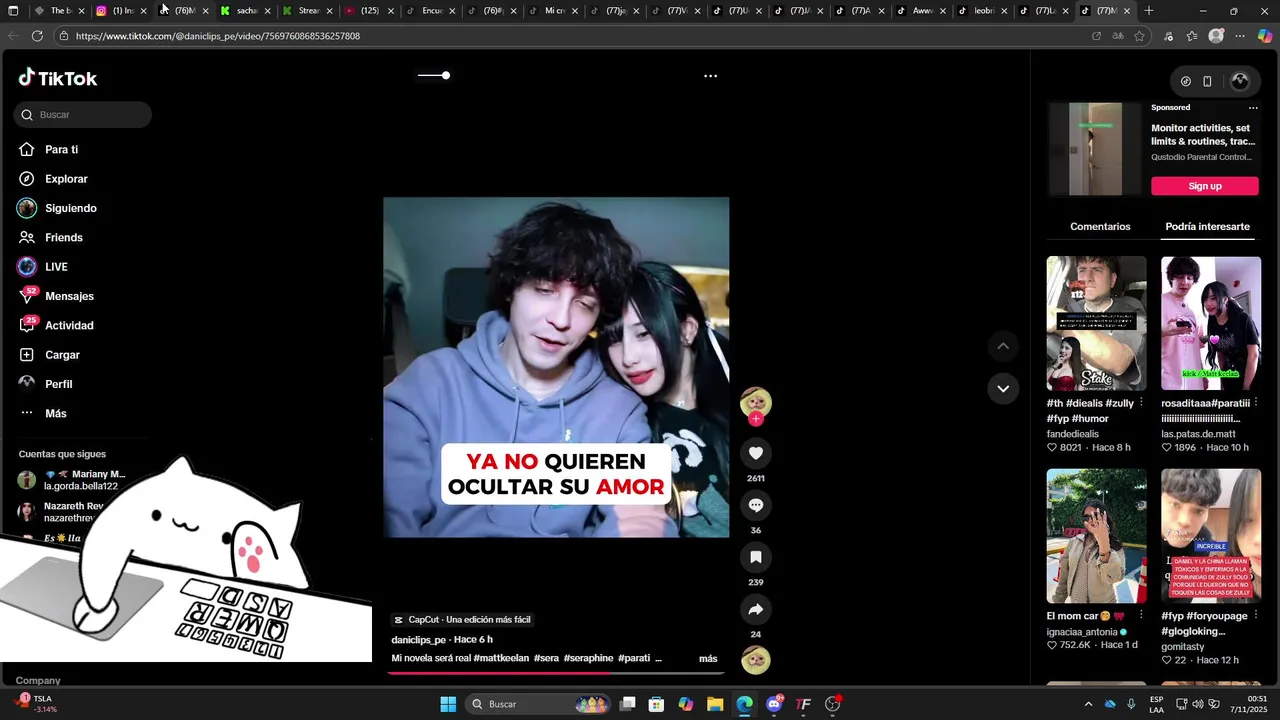Play the El mom car video thumbnail

point(1096,536)
